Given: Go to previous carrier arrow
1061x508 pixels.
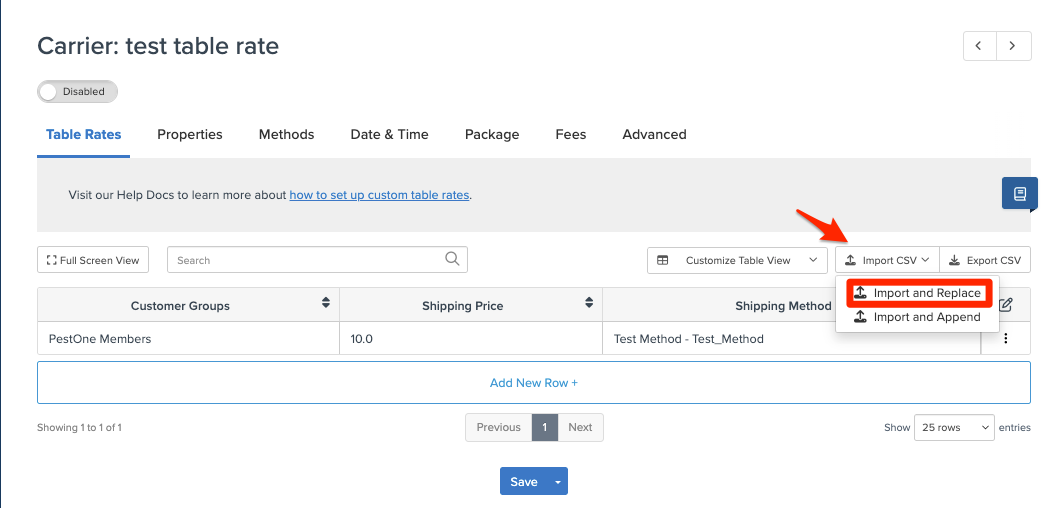Looking at the screenshot, I should pos(979,46).
